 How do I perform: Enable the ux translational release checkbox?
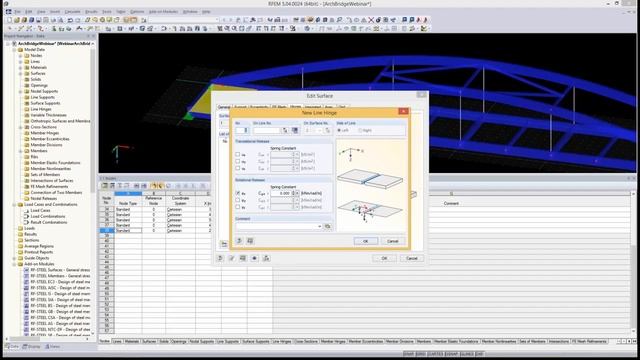pyautogui.click(x=238, y=155)
